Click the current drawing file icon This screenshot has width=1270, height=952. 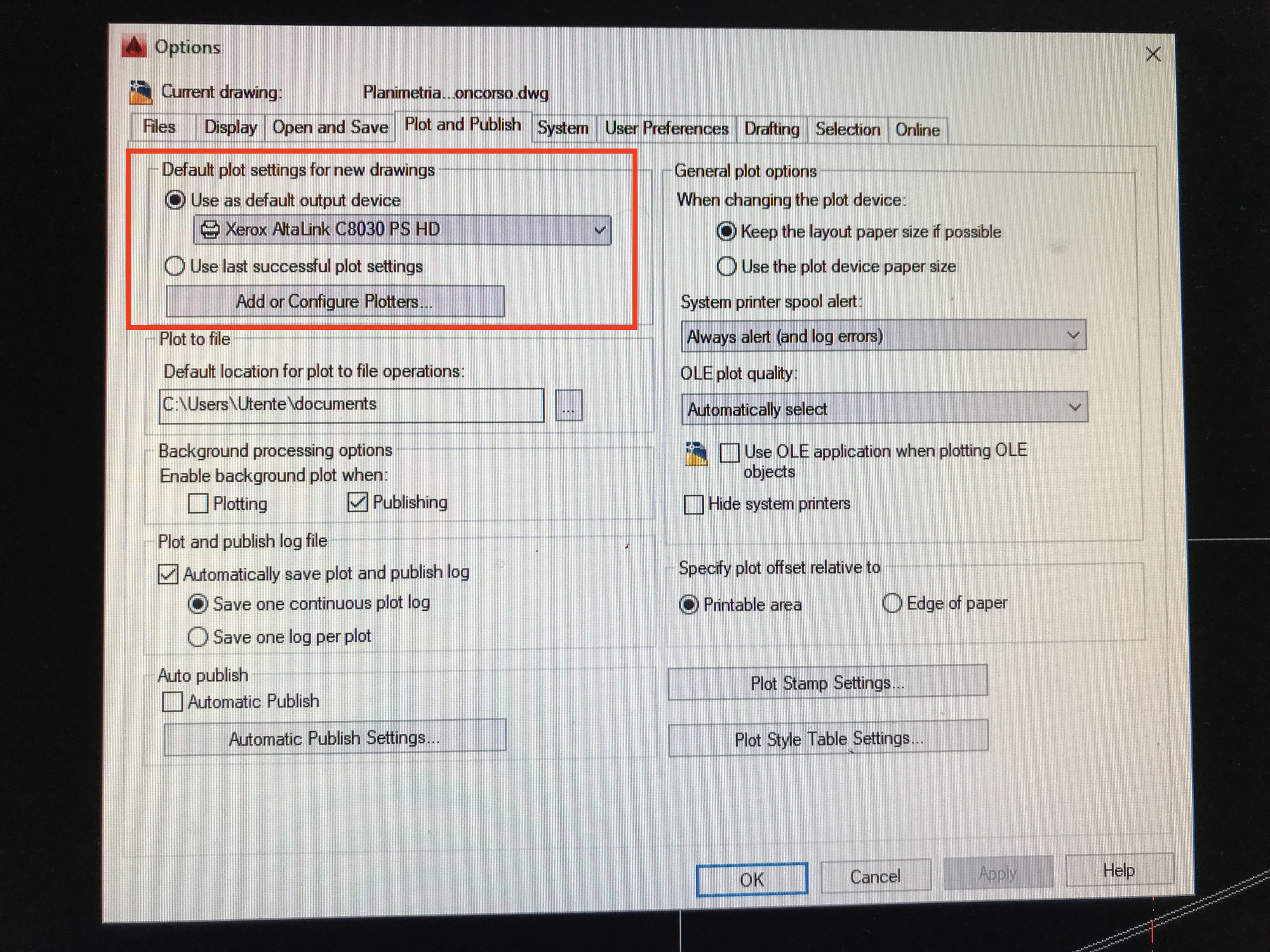(141, 92)
